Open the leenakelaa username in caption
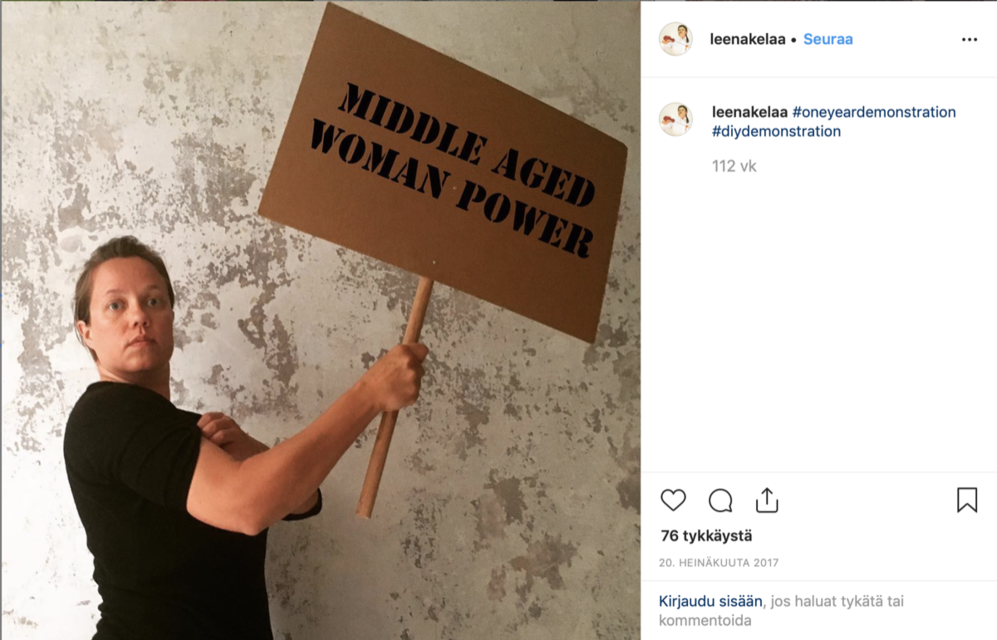 [x=750, y=112]
